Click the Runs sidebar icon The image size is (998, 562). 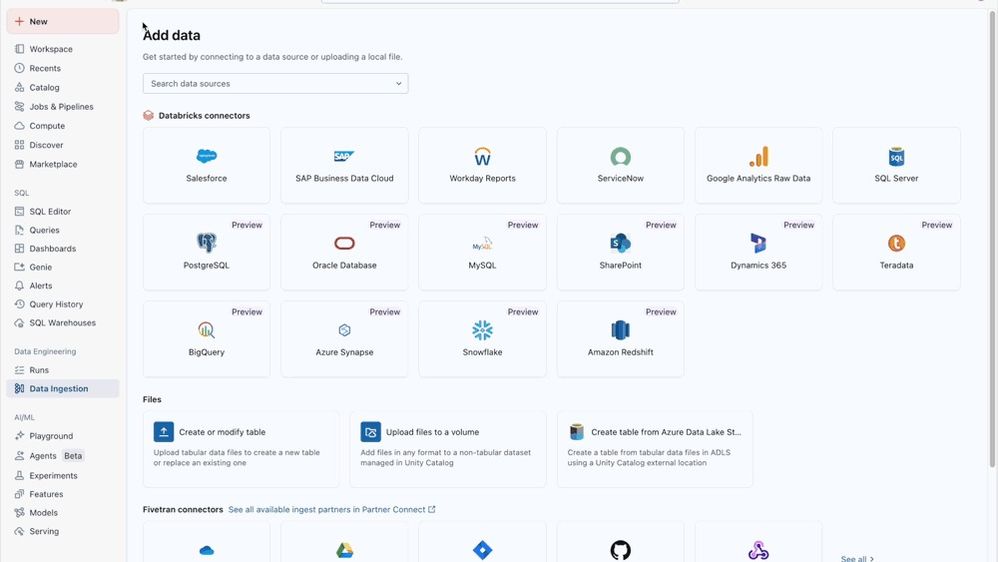click(19, 370)
